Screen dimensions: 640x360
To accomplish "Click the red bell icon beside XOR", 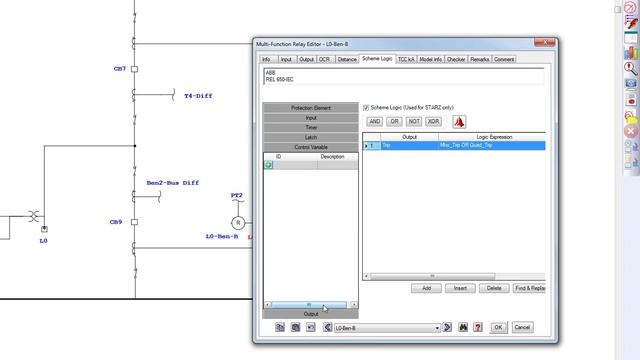I will pos(459,122).
